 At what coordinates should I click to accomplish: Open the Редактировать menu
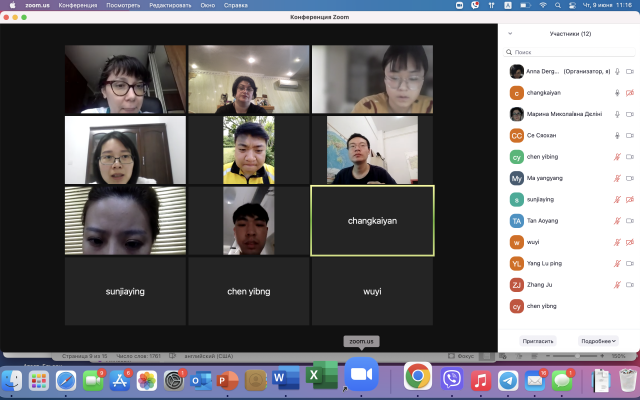point(170,5)
